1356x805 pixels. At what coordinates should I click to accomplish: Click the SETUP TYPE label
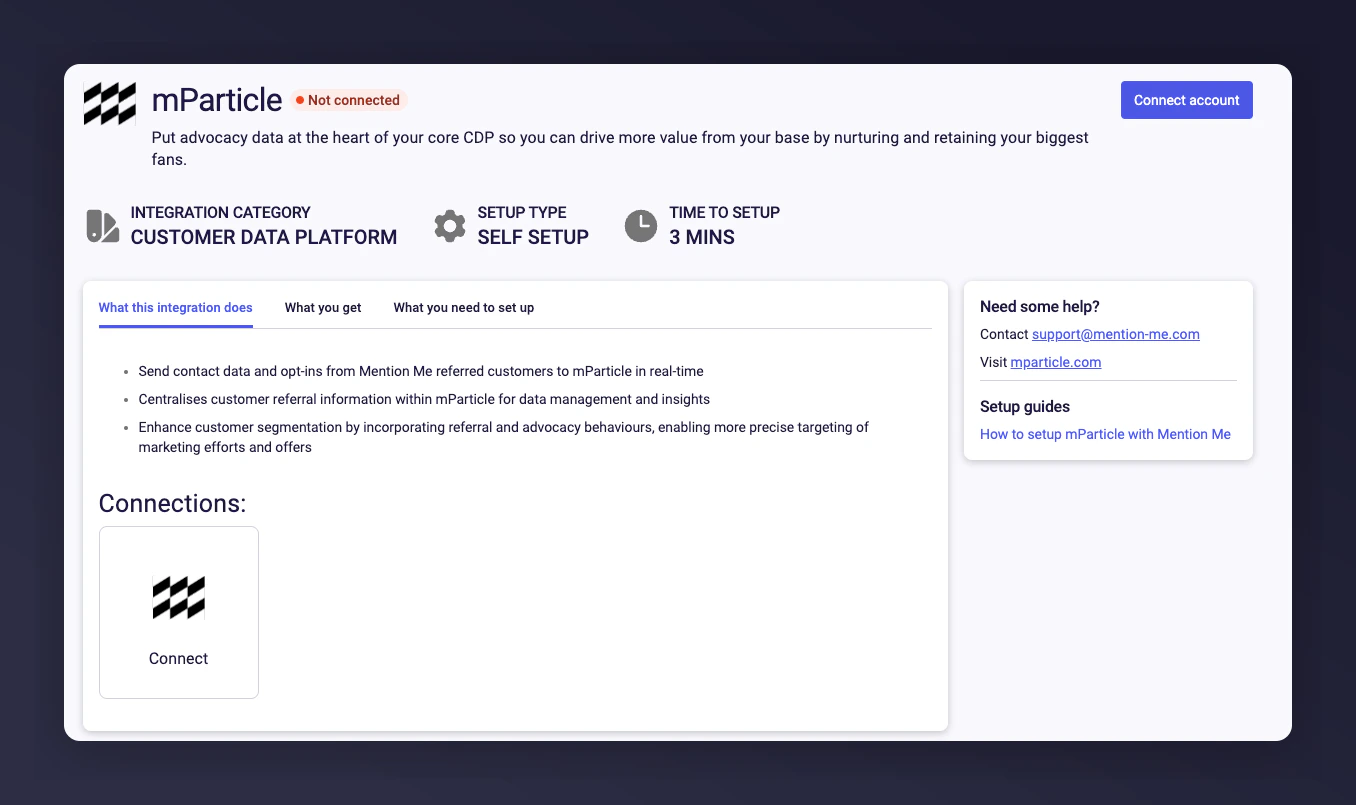[522, 212]
